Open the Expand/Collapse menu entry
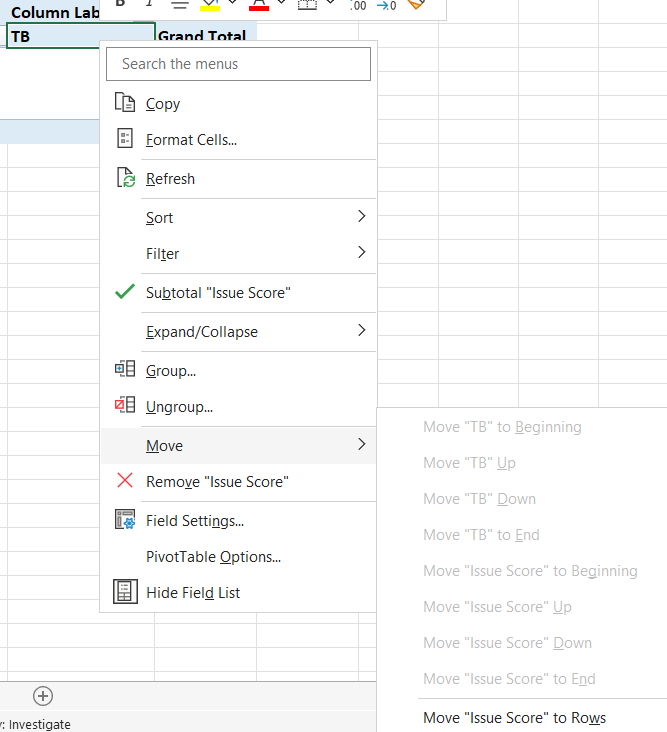The width and height of the screenshot is (667, 732). coord(239,331)
